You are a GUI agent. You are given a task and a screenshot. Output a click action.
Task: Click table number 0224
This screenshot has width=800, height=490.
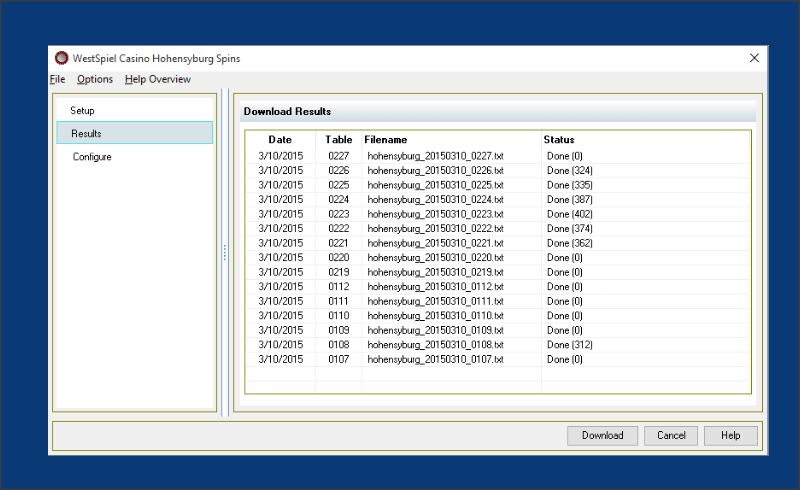point(339,199)
